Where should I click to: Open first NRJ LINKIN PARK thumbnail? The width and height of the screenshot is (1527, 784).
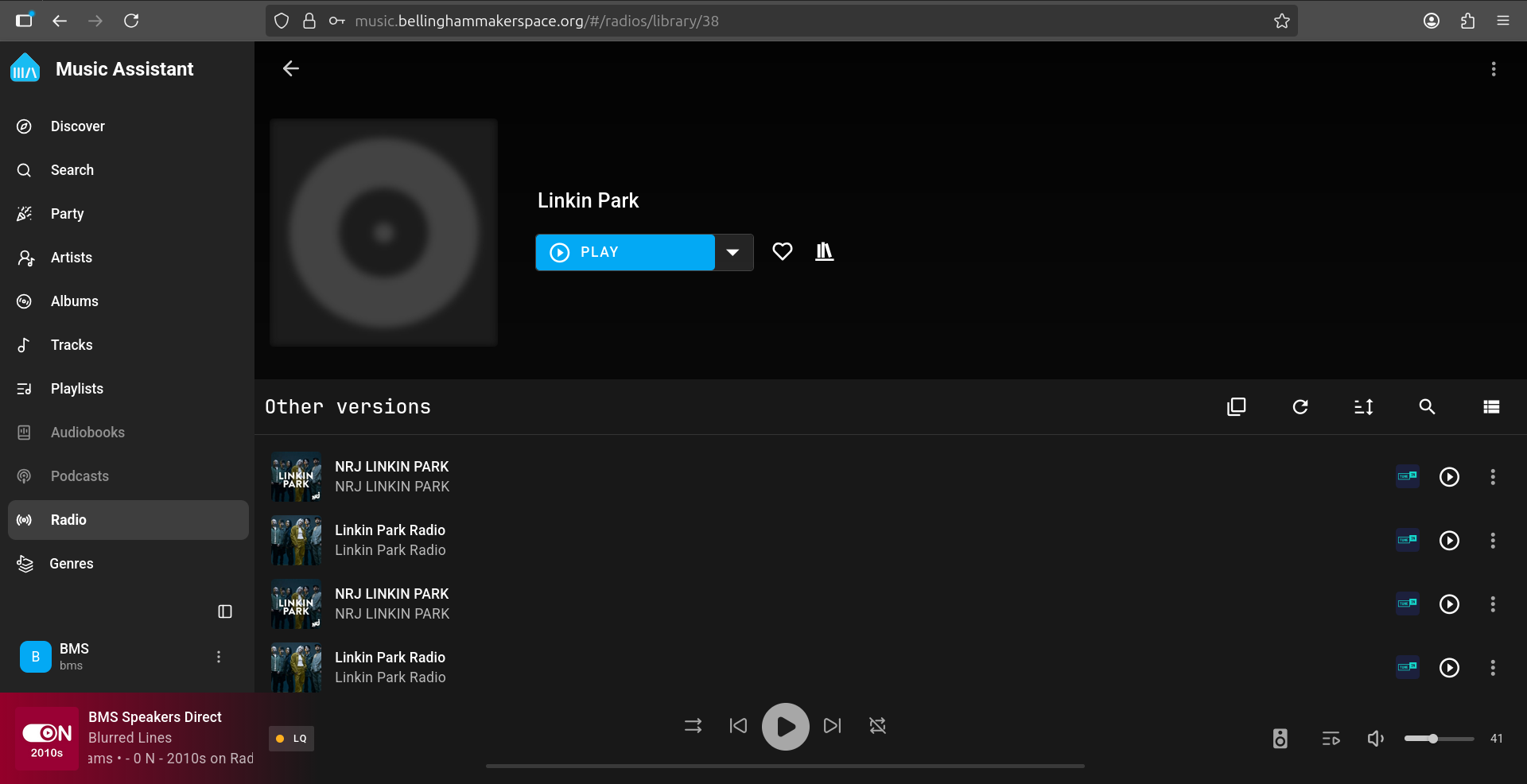(297, 477)
